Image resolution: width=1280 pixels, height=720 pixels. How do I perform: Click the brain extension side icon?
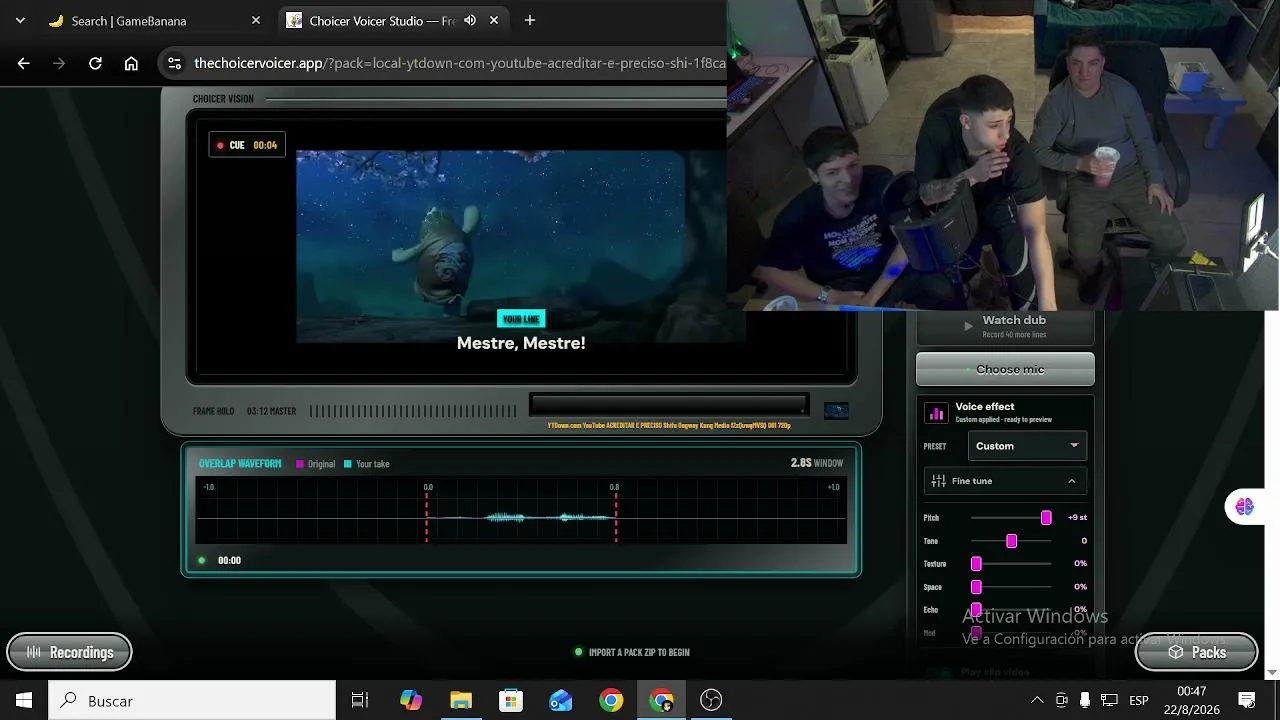[x=1244, y=507]
